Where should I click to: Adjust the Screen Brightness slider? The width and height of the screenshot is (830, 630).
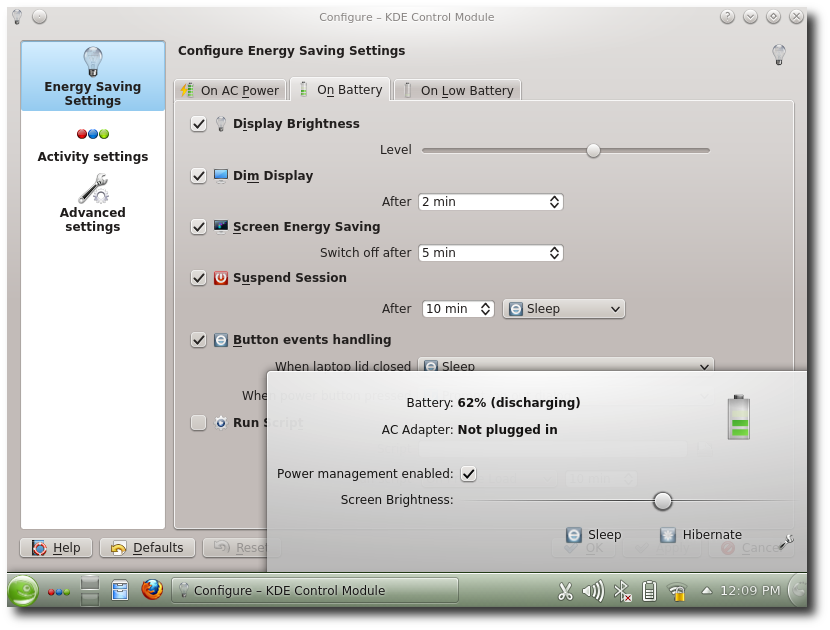click(x=662, y=500)
